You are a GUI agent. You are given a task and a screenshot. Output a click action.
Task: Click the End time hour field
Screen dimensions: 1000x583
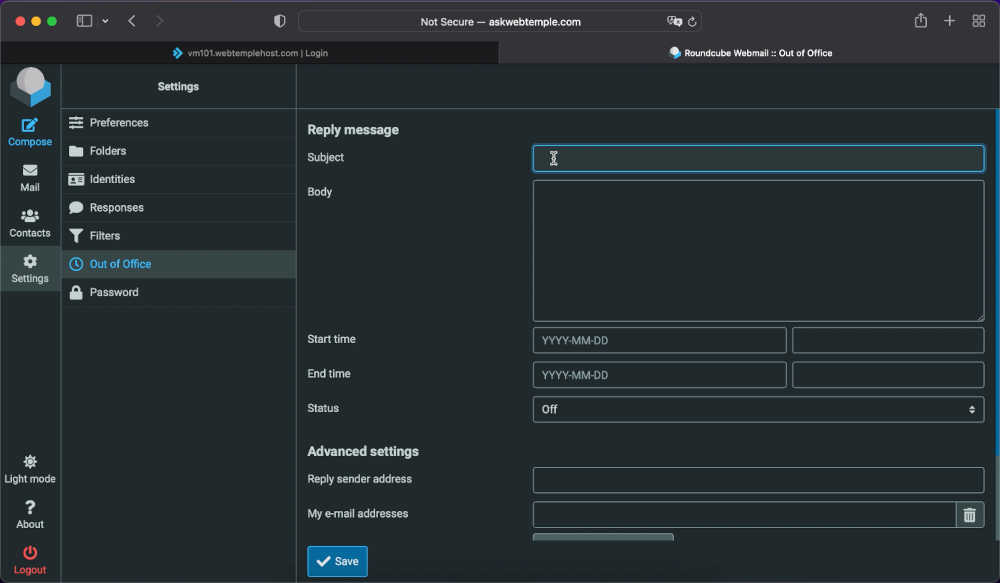[x=888, y=375]
